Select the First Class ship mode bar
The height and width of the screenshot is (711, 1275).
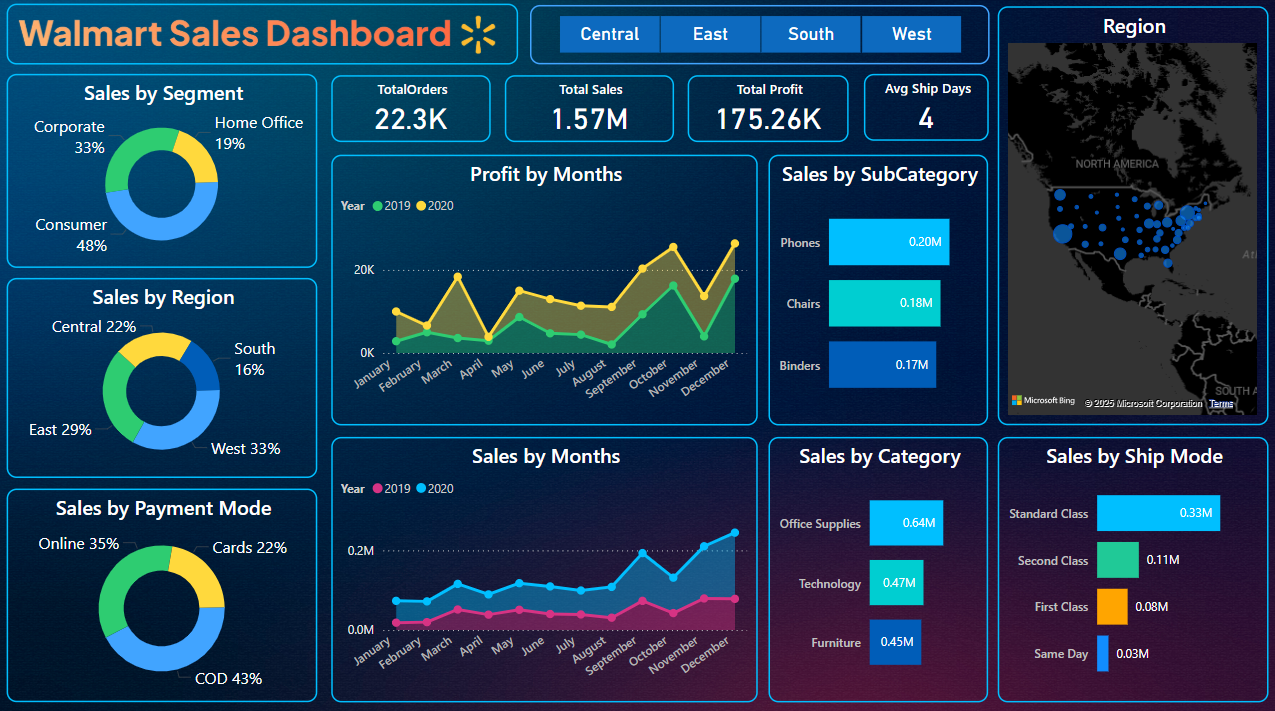(1112, 607)
